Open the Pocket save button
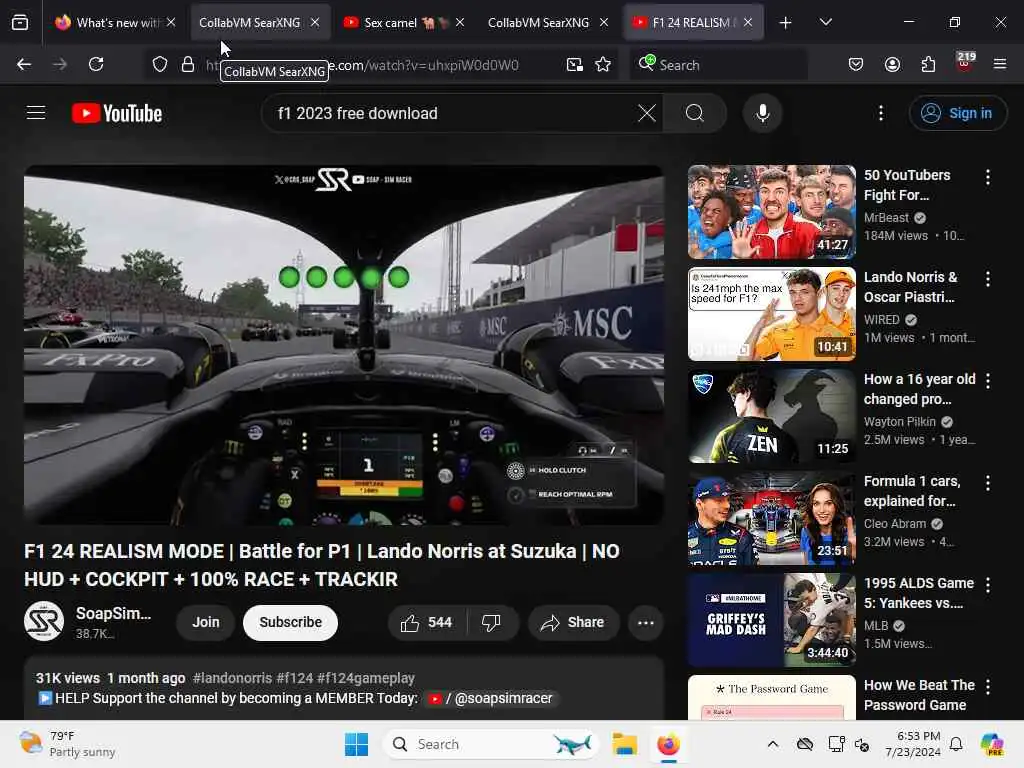This screenshot has height=768, width=1024. pyautogui.click(x=856, y=64)
